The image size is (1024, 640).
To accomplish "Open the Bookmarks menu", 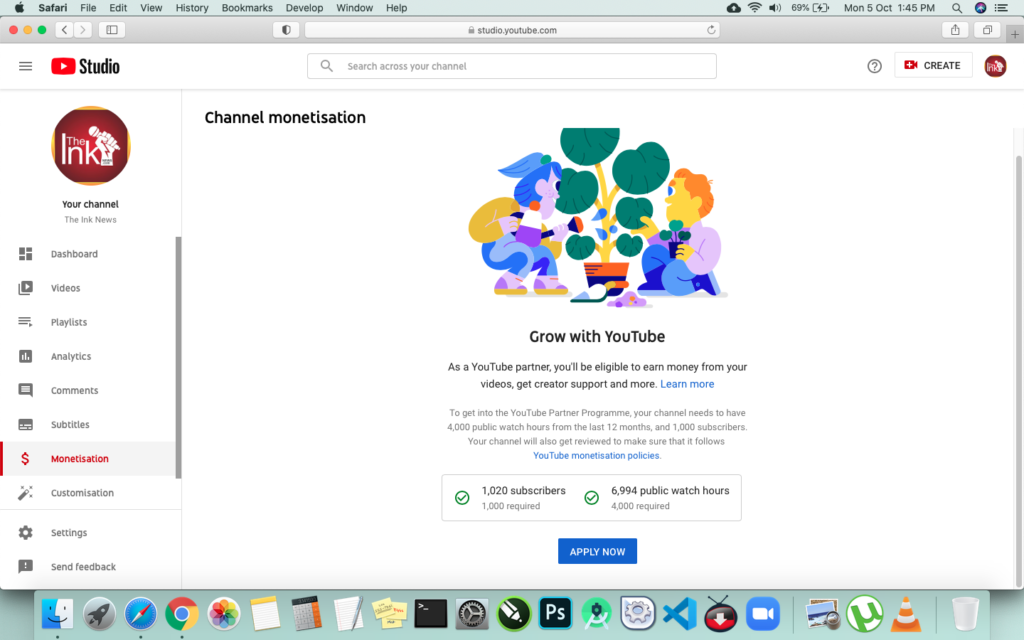I will (247, 8).
